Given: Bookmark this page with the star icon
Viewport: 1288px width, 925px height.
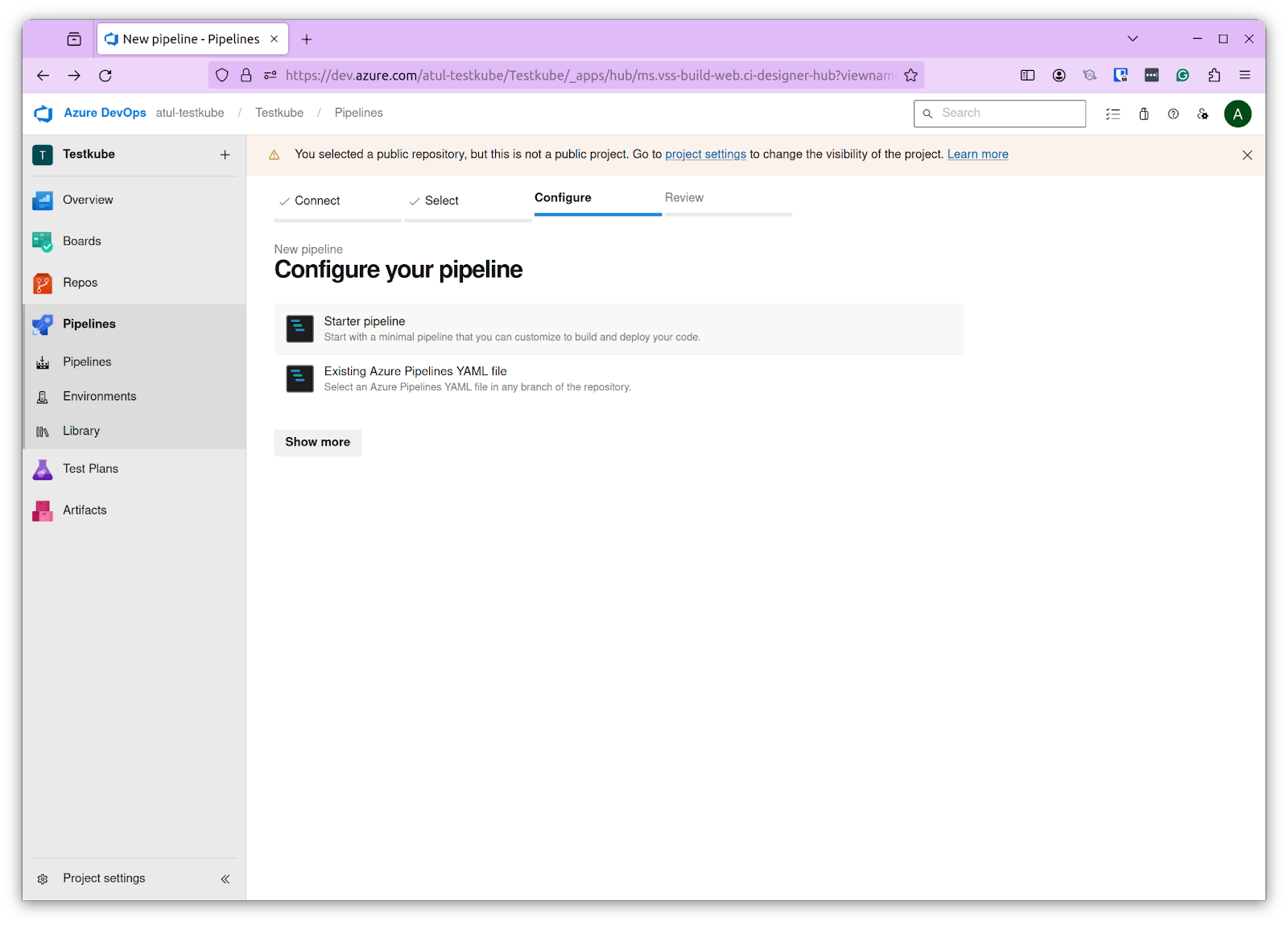Looking at the screenshot, I should 910,76.
